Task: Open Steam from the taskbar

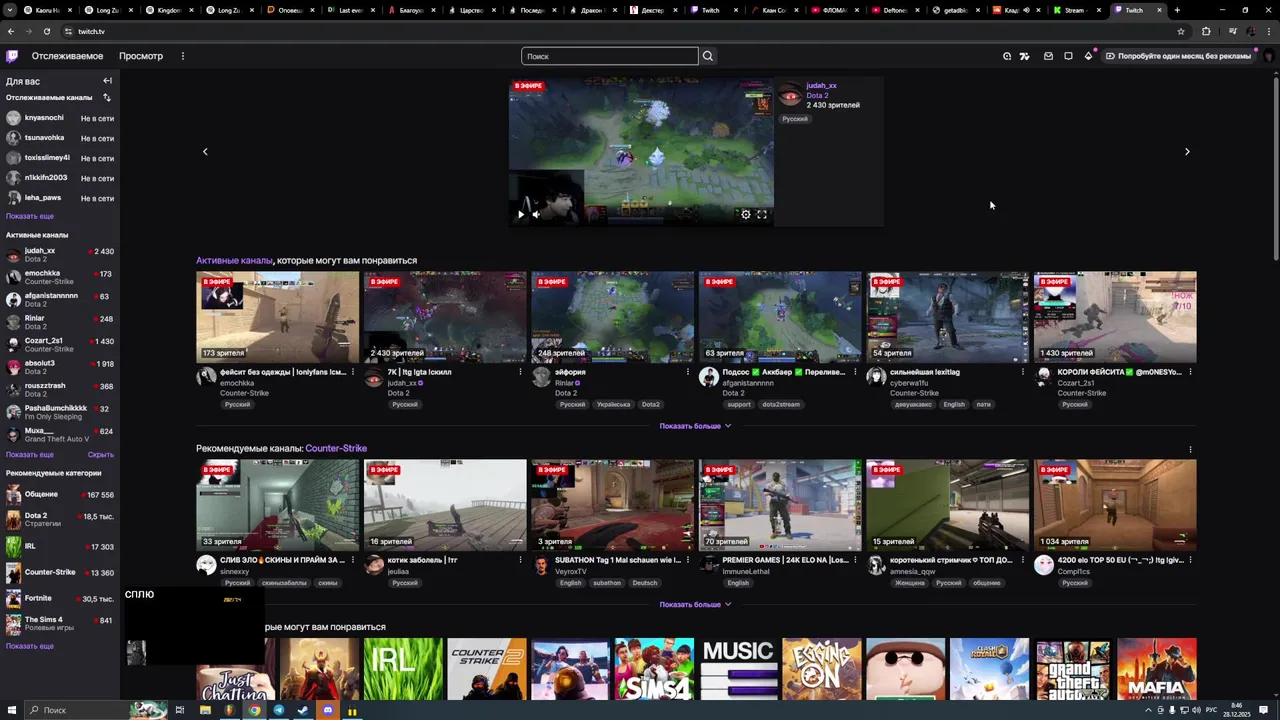Action: (x=303, y=710)
